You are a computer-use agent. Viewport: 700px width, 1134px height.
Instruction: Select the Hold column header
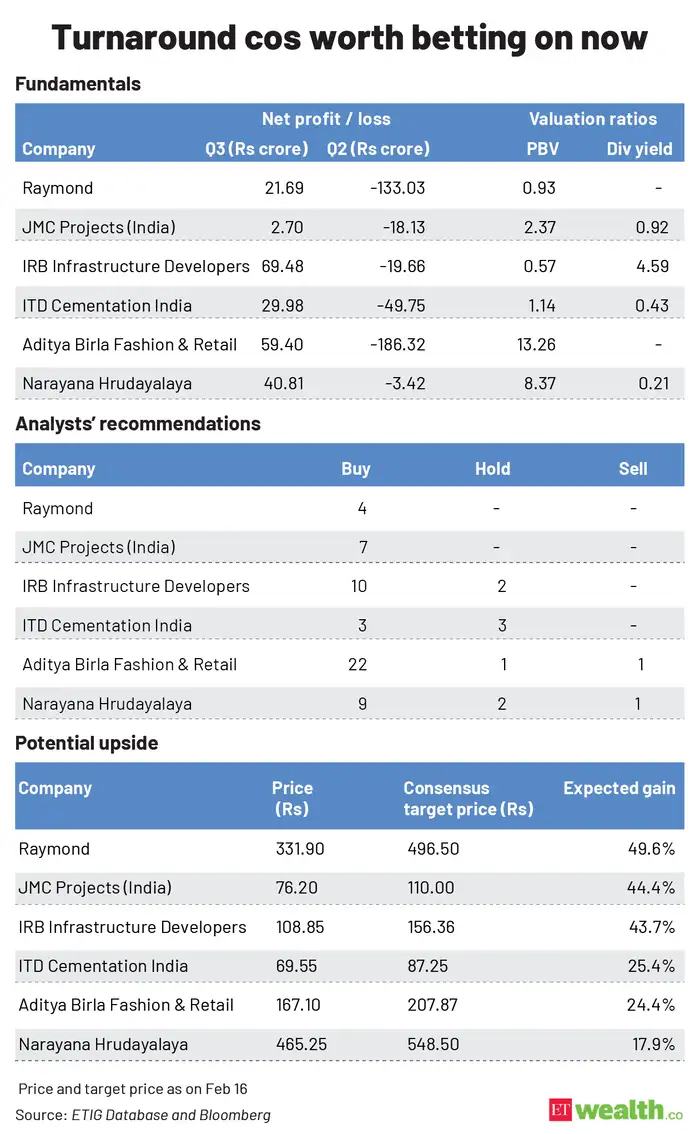point(492,468)
